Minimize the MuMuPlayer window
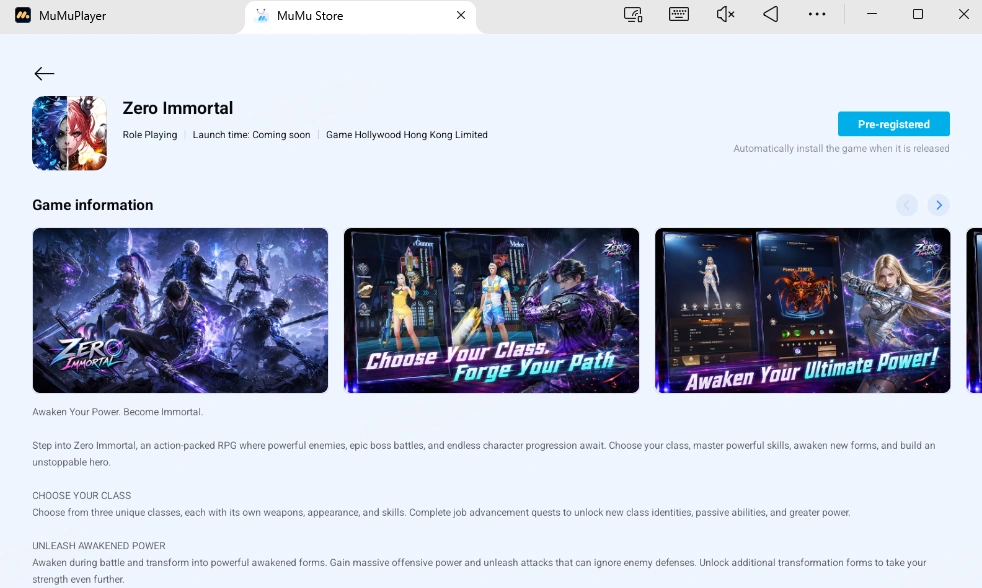The height and width of the screenshot is (588, 982). tap(872, 14)
